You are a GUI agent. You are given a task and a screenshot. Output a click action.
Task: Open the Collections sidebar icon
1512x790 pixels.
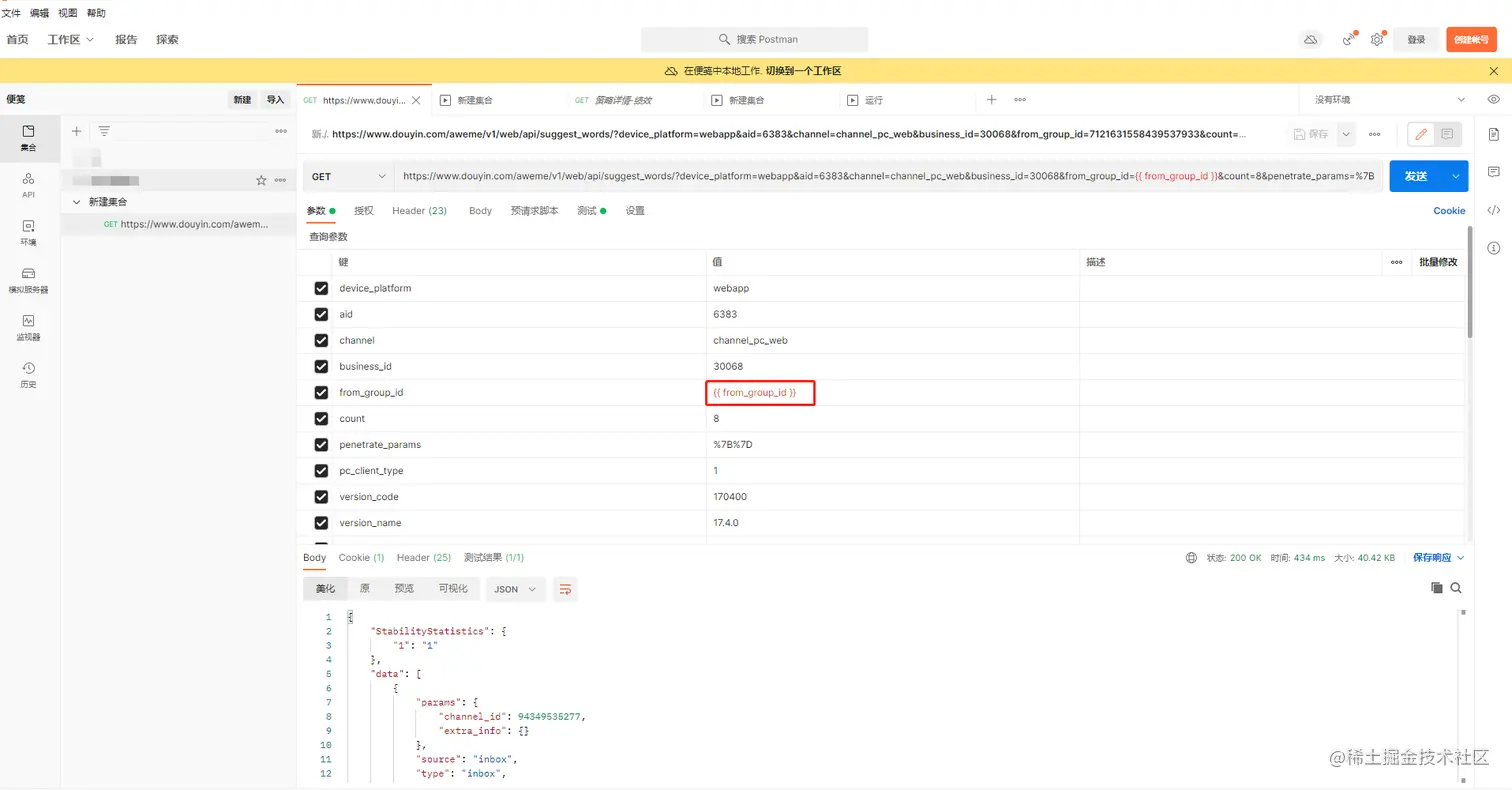coord(28,137)
